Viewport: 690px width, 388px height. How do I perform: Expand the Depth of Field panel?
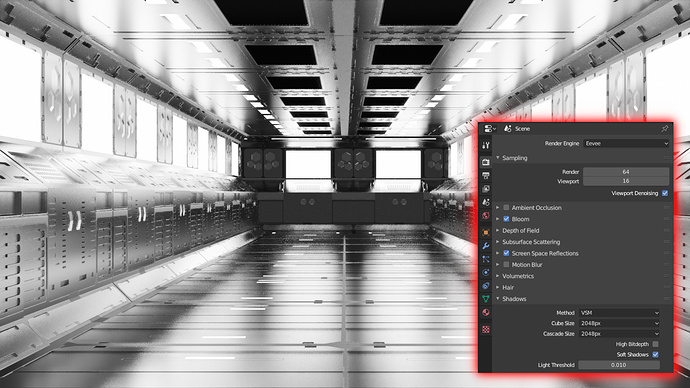coord(498,231)
